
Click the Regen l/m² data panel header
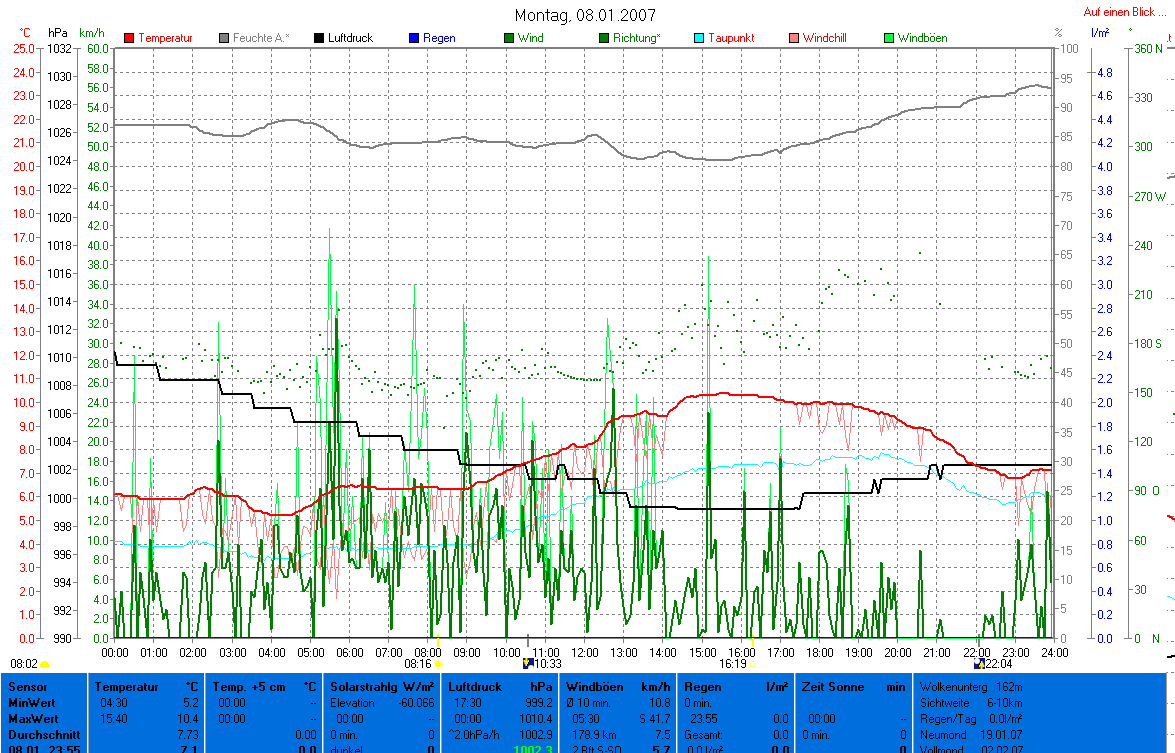click(735, 687)
